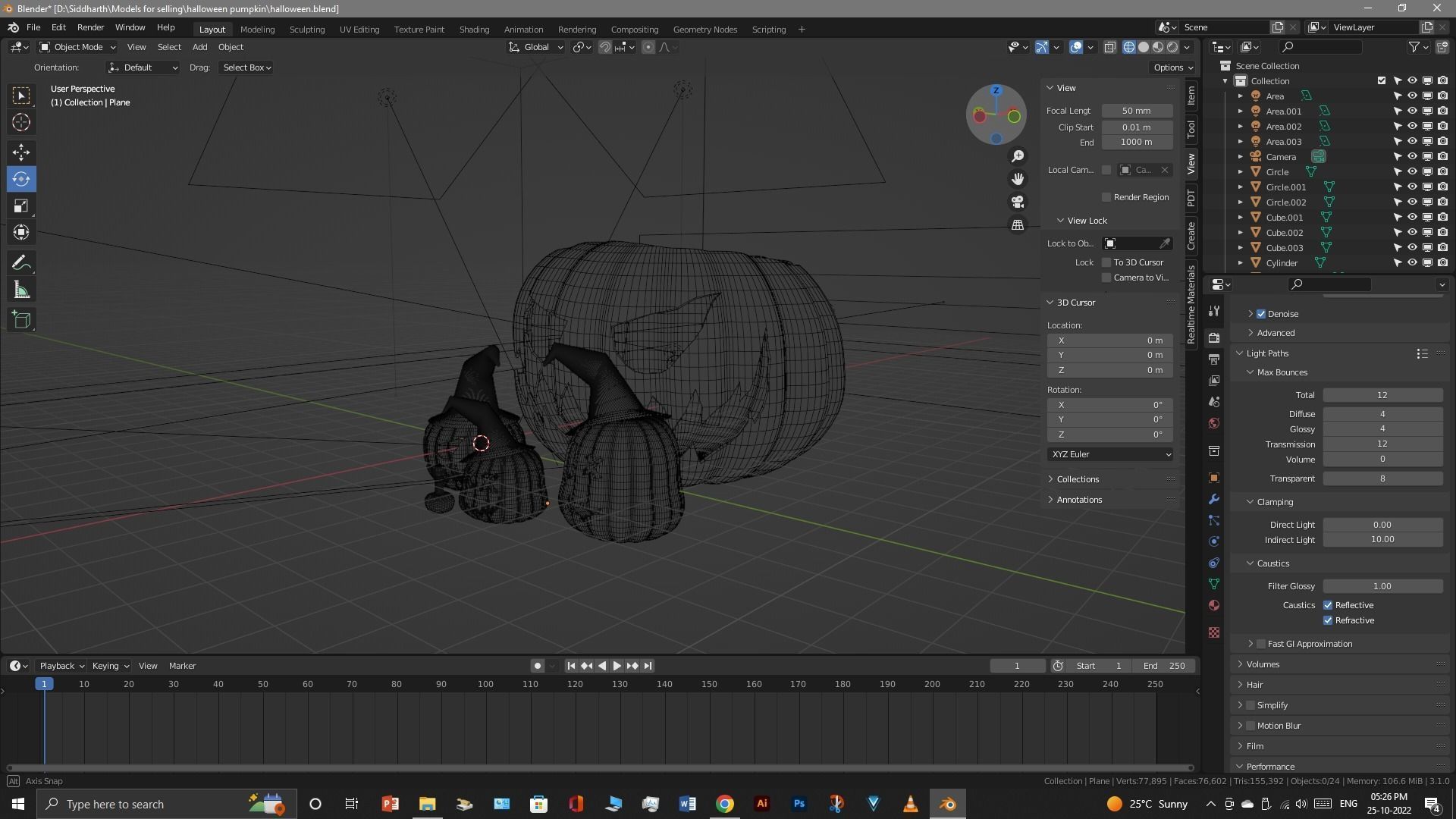
Task: Click the Total max bounces field
Action: [x=1382, y=395]
